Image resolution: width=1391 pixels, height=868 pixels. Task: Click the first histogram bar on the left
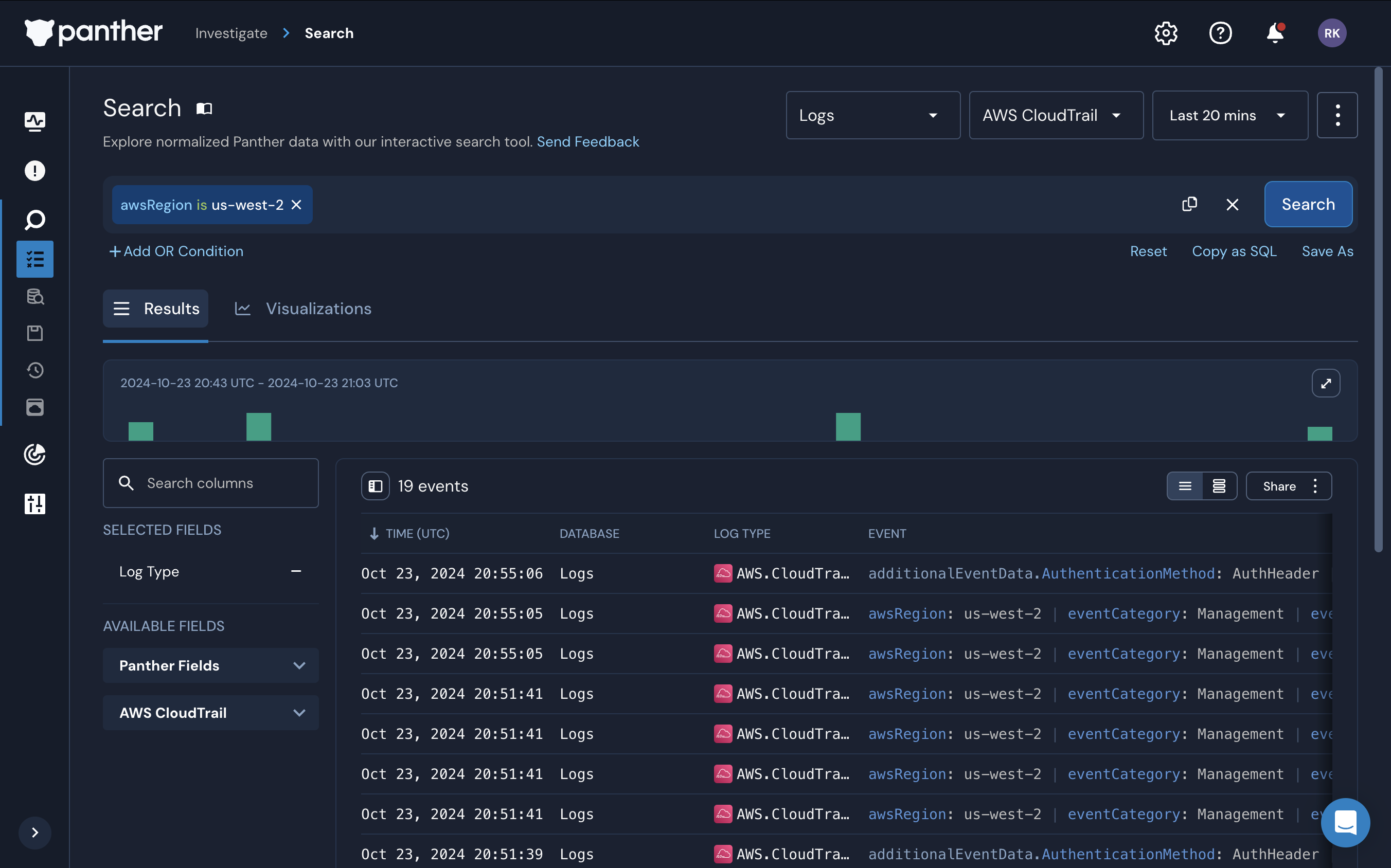141,431
